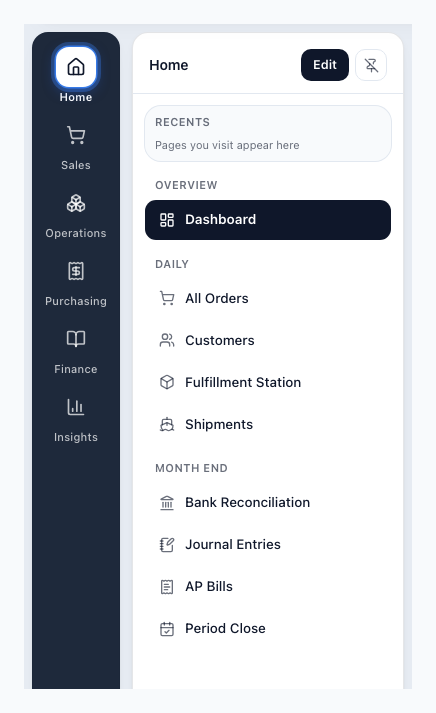Image resolution: width=436 pixels, height=713 pixels.
Task: Open the Operations boxes icon
Action: point(76,203)
